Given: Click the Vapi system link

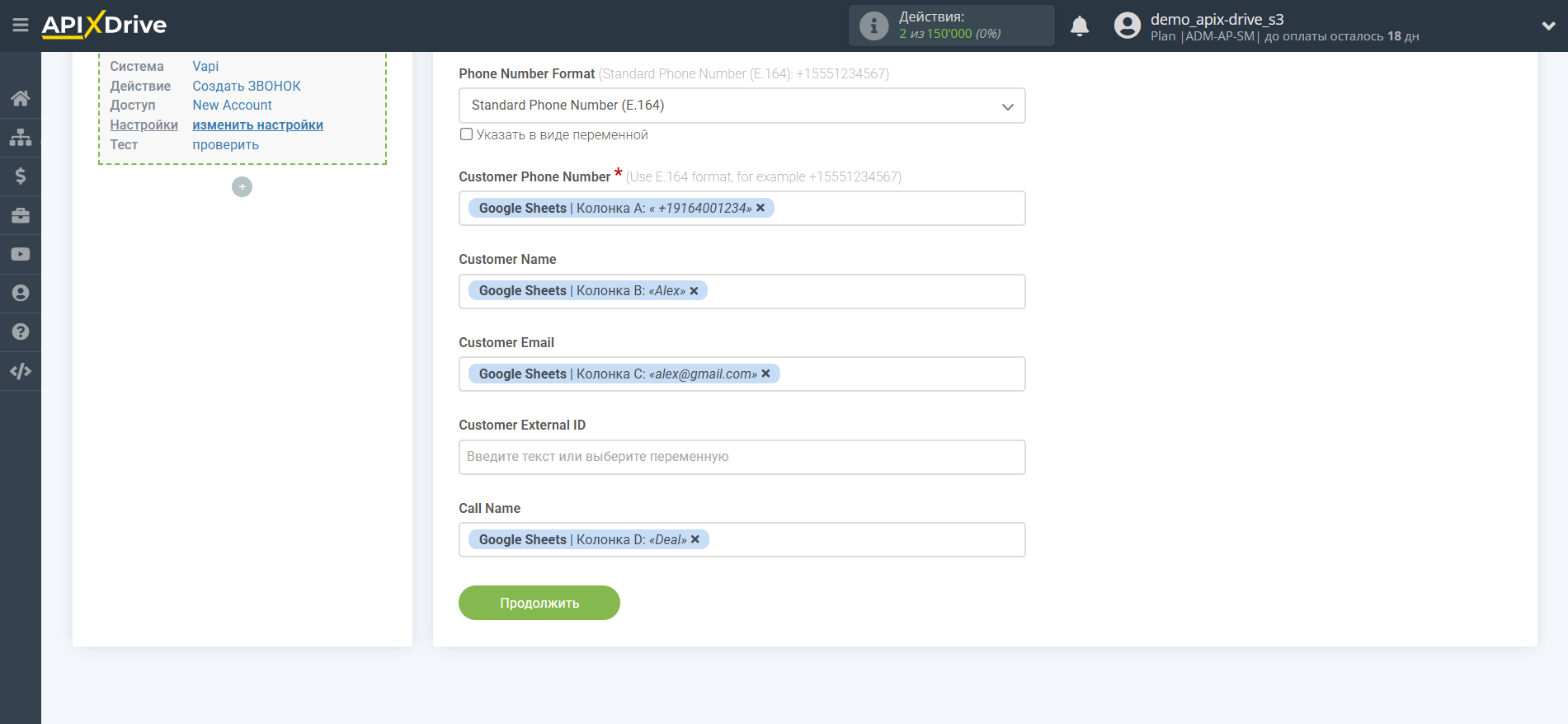Looking at the screenshot, I should [205, 67].
